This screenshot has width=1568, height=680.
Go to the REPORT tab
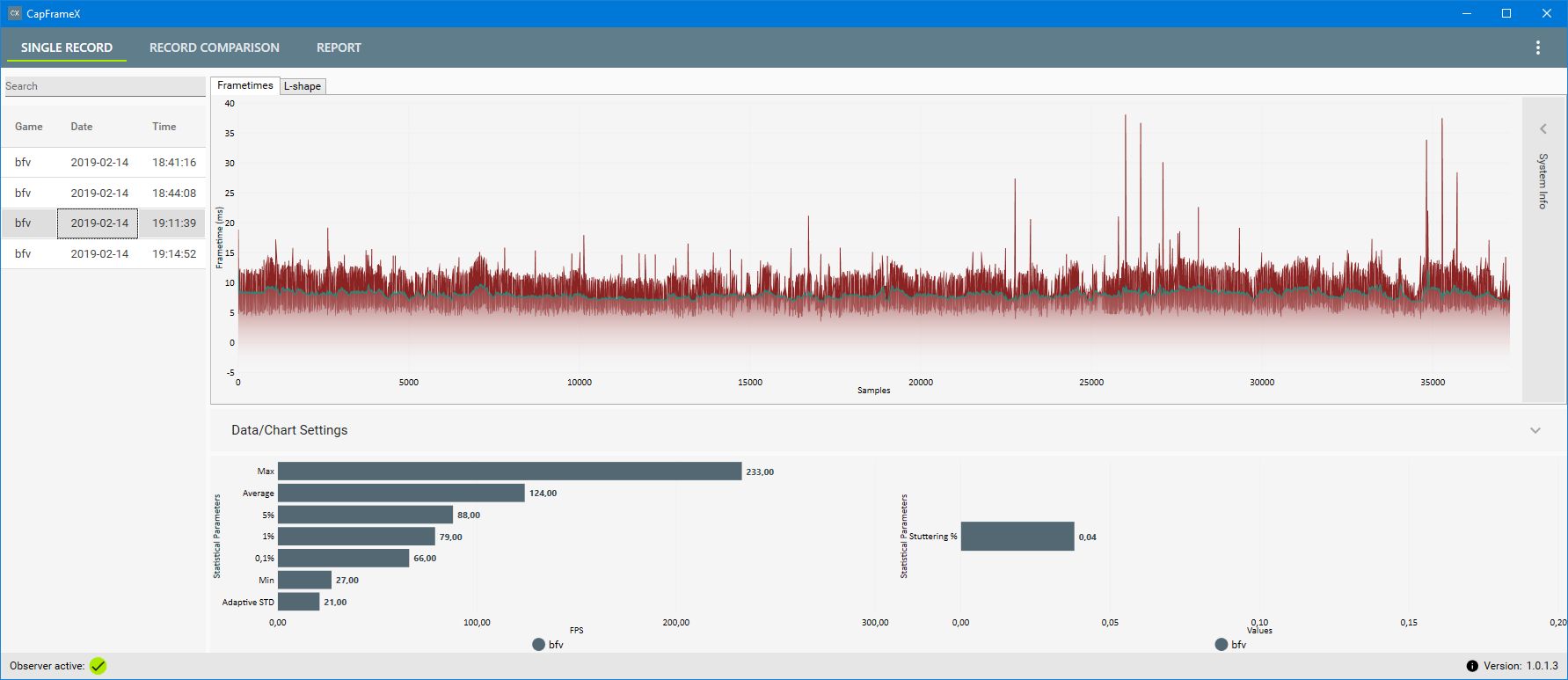(339, 48)
